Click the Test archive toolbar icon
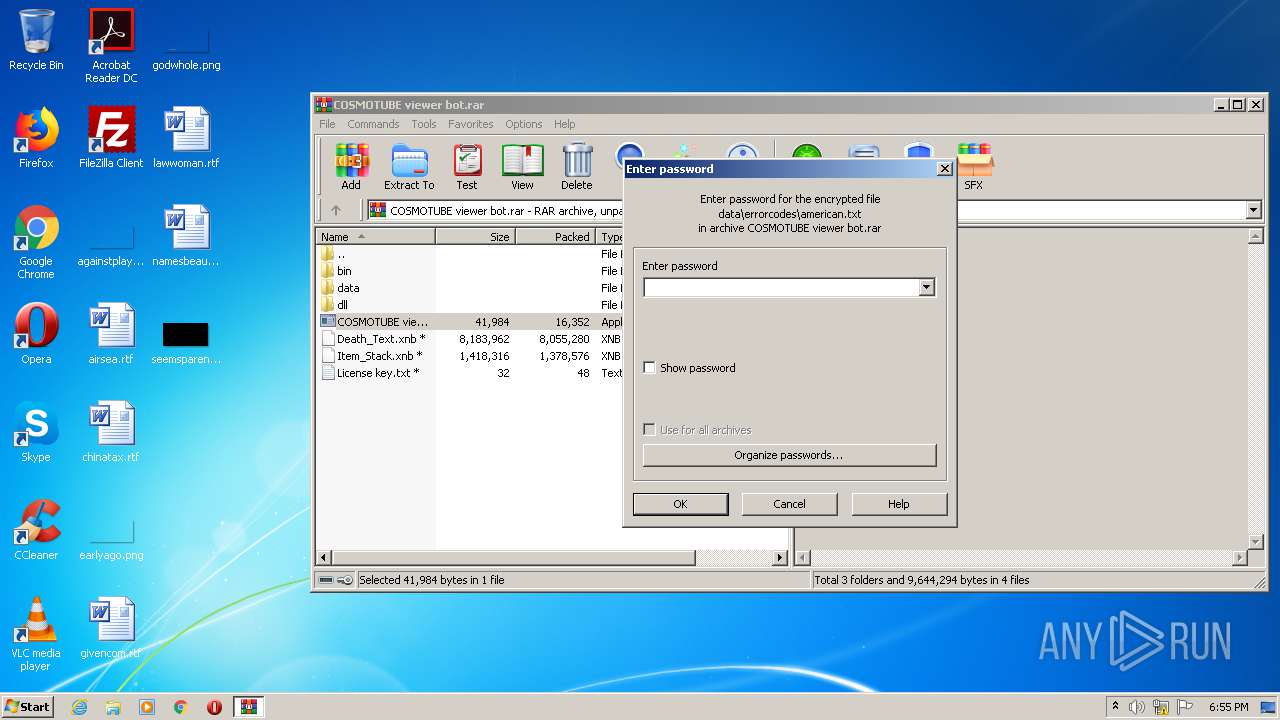Viewport: 1280px width, 720px height. pyautogui.click(x=467, y=166)
